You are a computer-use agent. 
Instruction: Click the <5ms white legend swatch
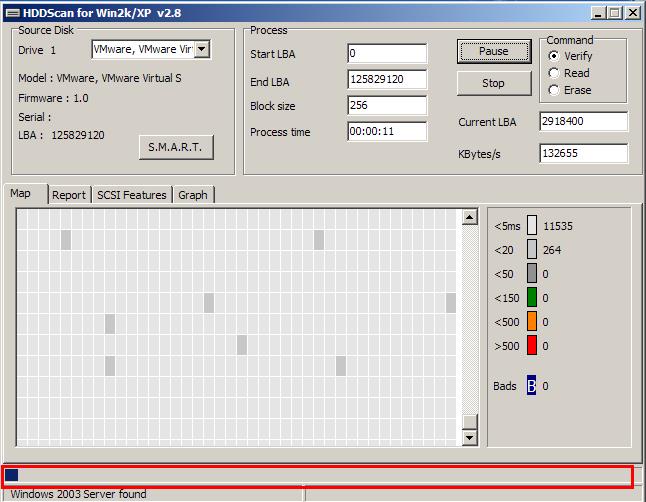click(532, 225)
